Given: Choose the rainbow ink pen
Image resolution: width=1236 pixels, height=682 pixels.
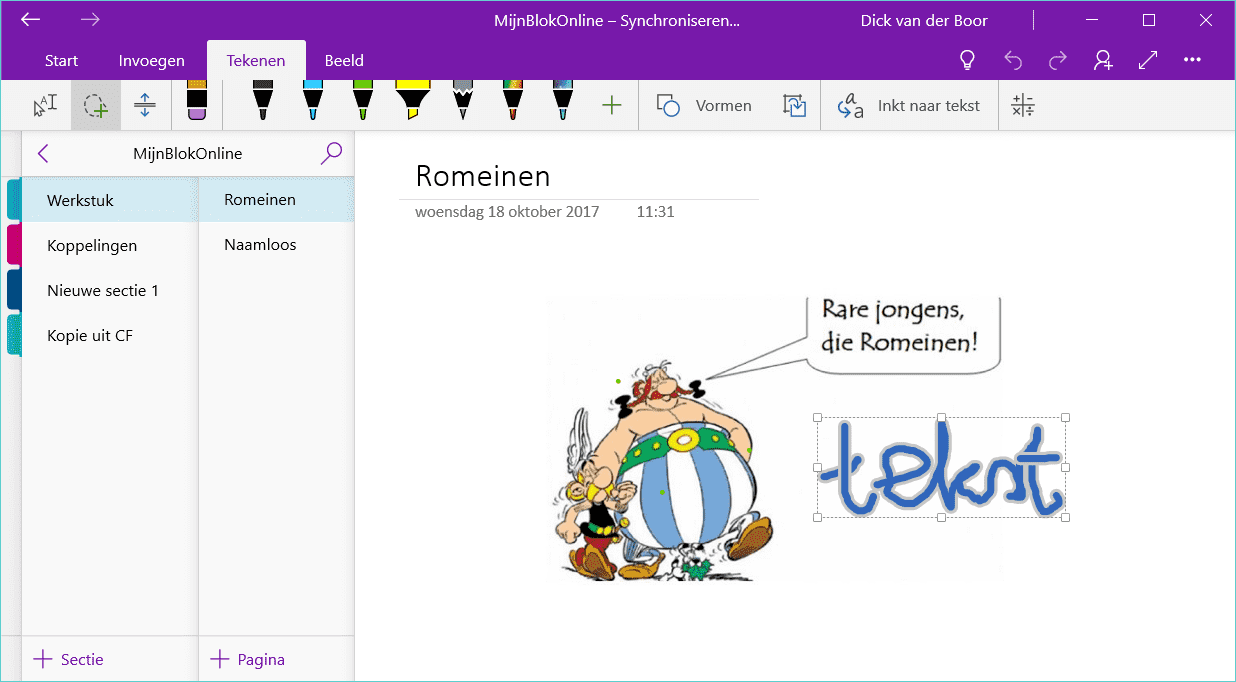Looking at the screenshot, I should click(x=512, y=101).
